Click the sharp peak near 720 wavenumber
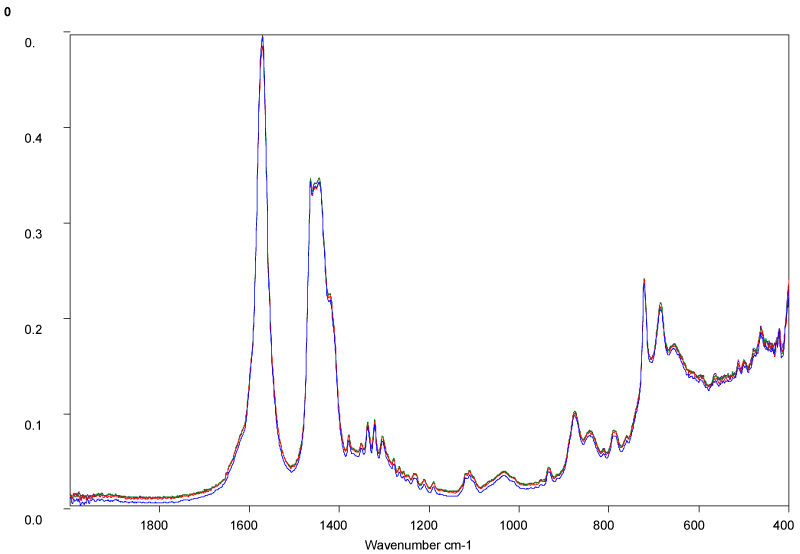The height and width of the screenshot is (554, 800). tap(644, 281)
